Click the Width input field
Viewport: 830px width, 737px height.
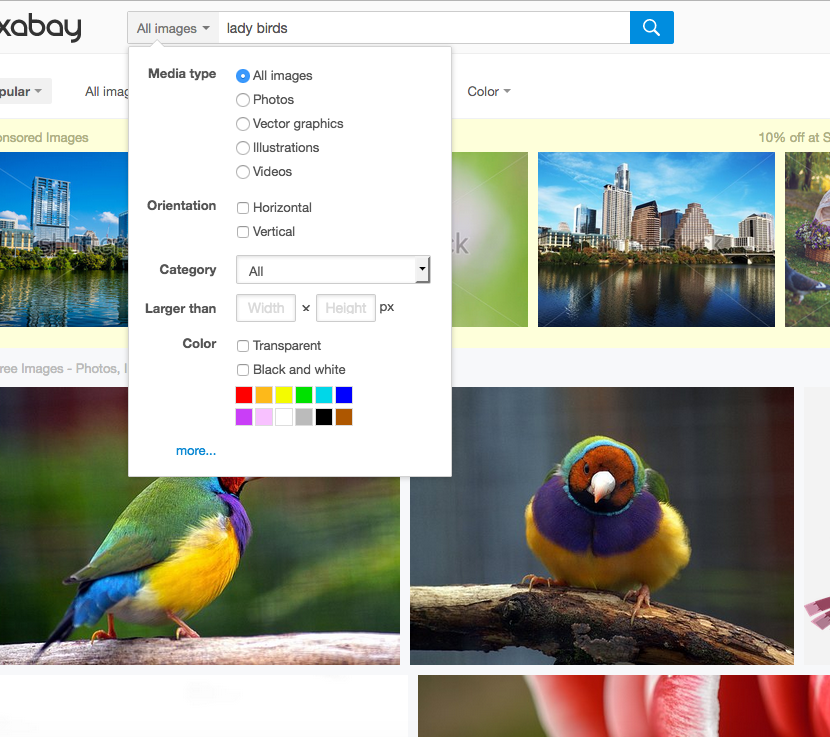coord(266,308)
